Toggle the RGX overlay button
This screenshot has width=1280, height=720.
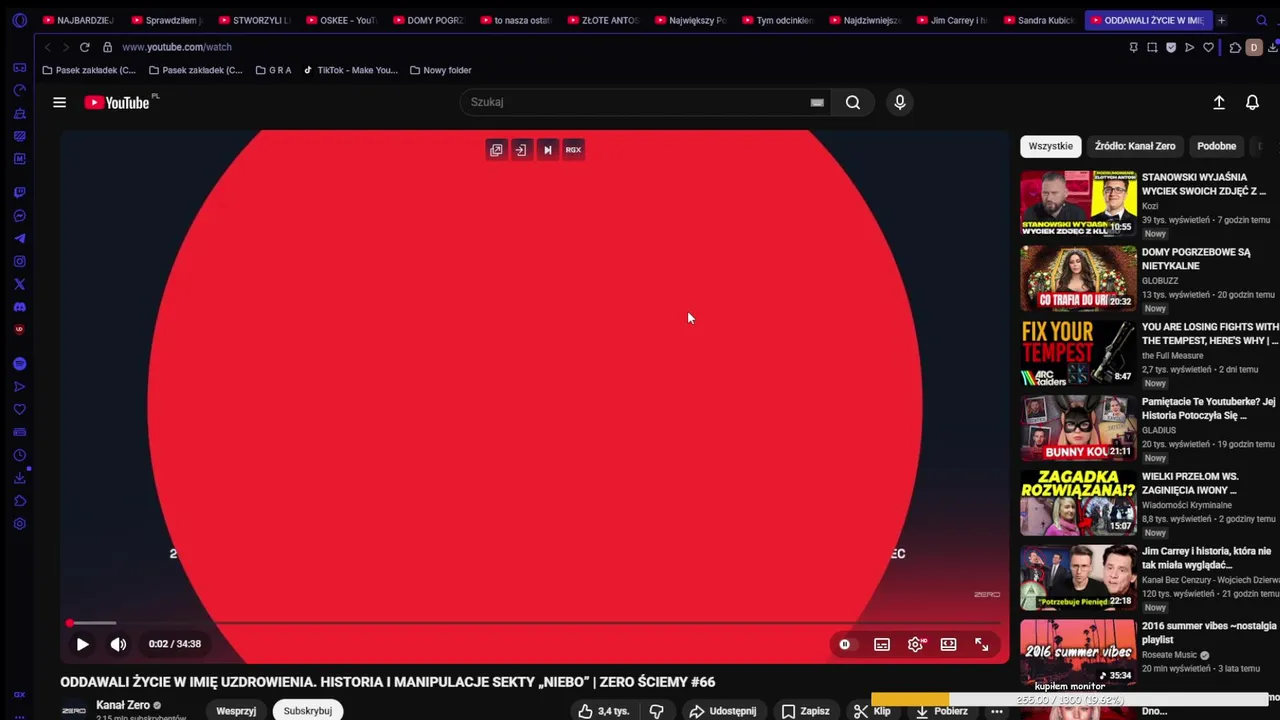point(573,150)
